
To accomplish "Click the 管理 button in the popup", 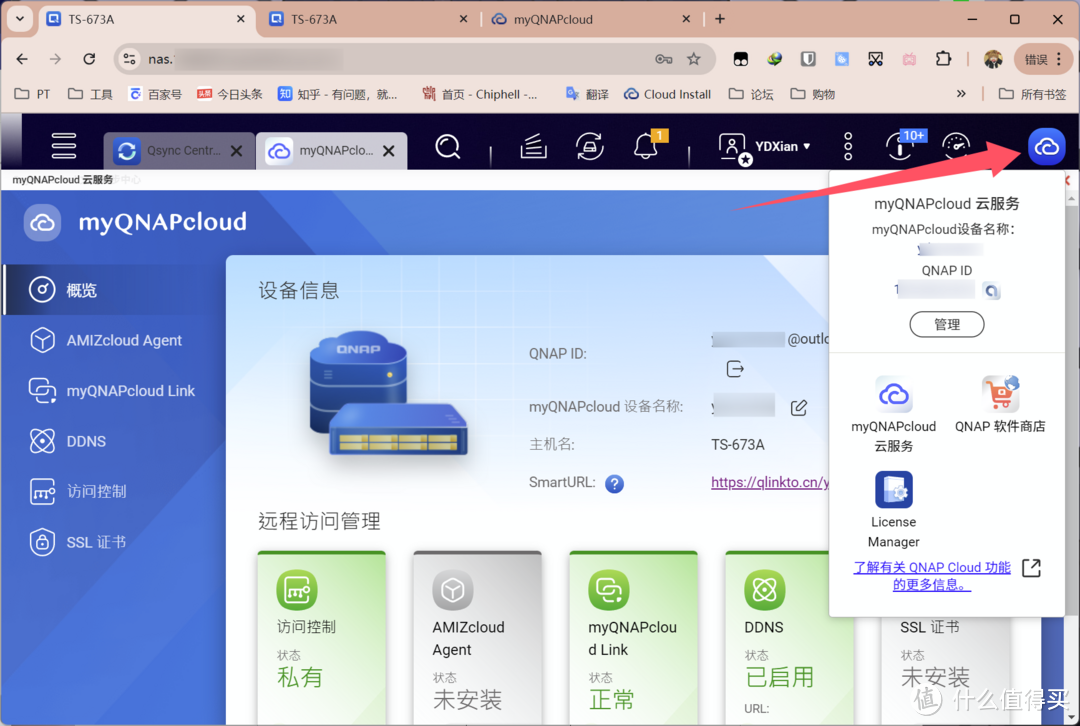I will 946,324.
